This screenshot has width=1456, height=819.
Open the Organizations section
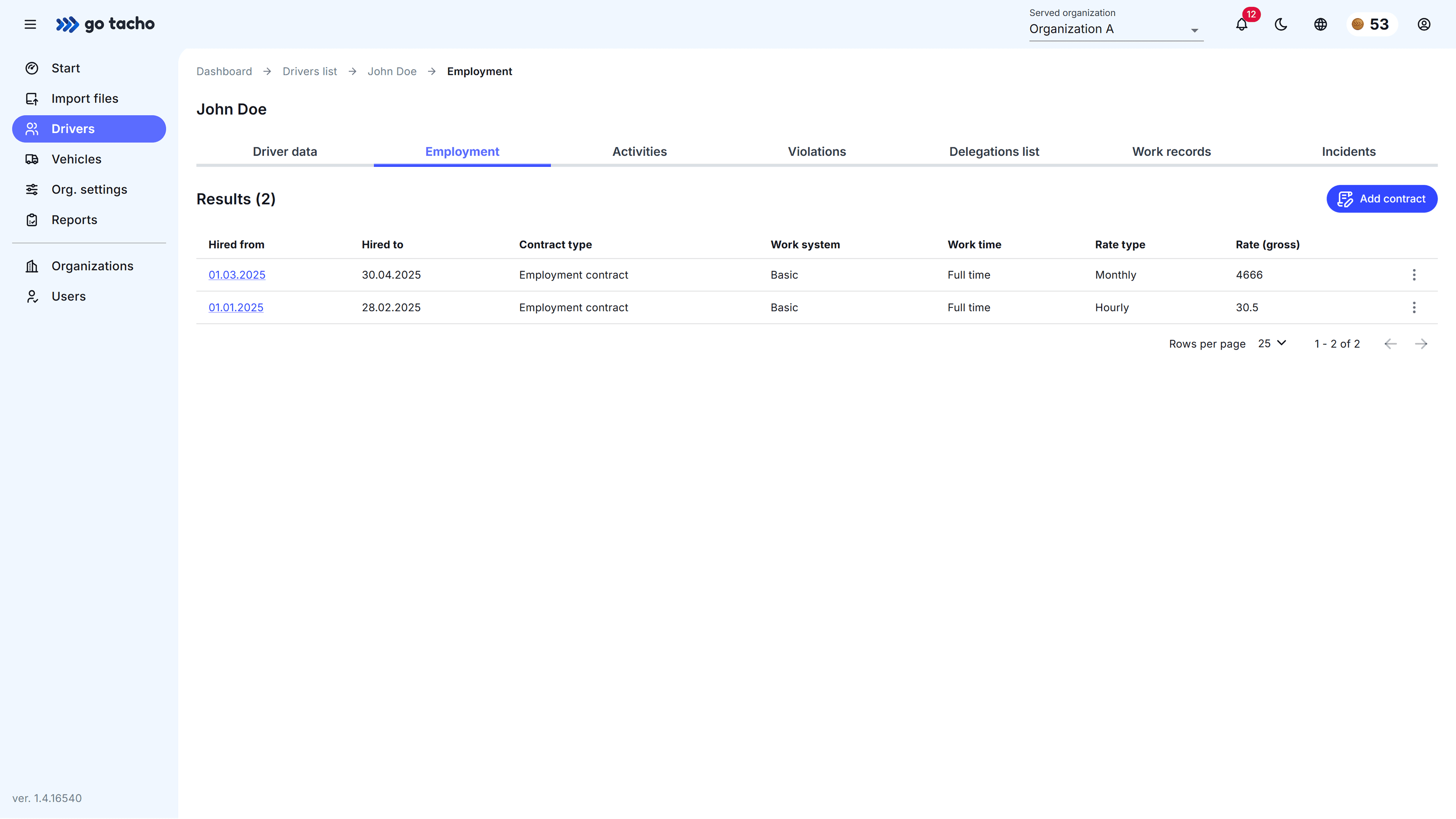[92, 265]
